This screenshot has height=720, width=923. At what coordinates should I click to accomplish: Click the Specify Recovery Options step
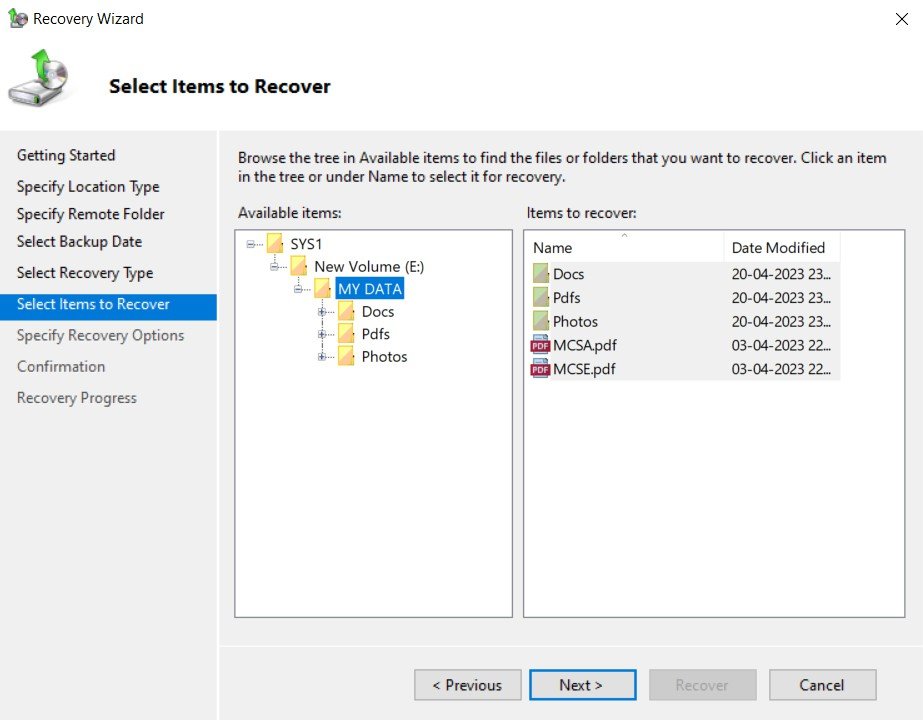point(101,335)
